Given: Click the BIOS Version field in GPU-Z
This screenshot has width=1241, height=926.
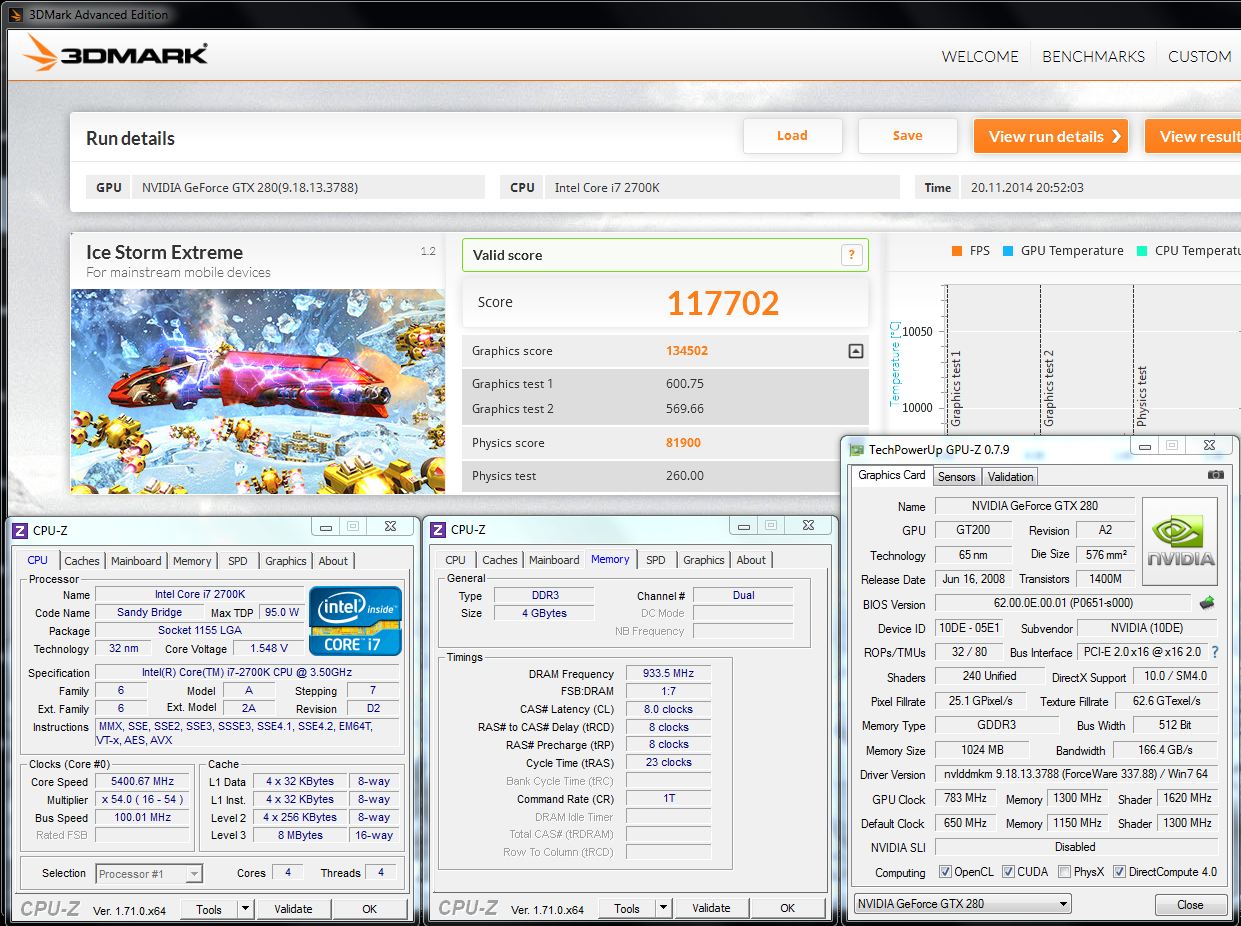Looking at the screenshot, I should (1064, 604).
